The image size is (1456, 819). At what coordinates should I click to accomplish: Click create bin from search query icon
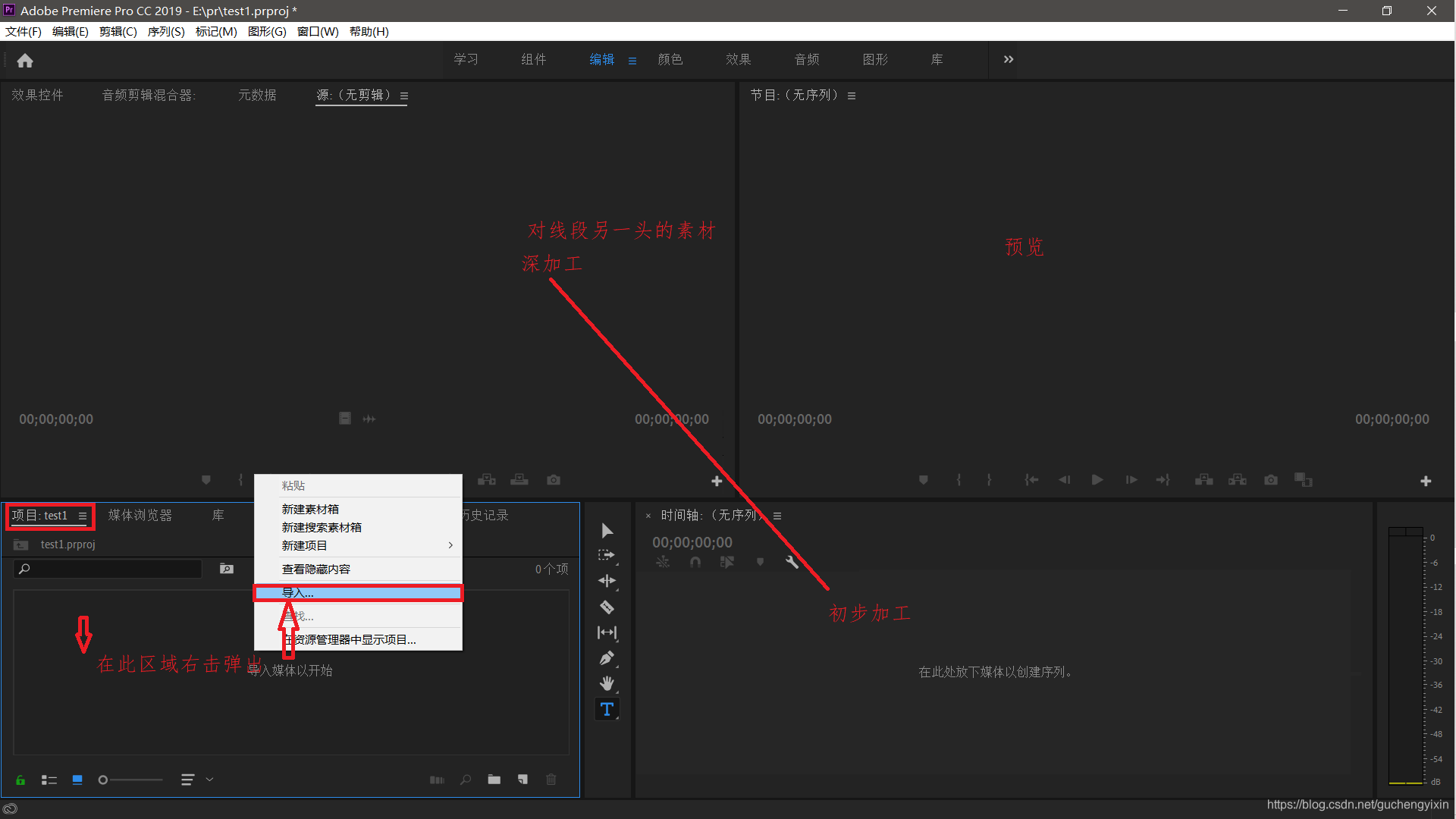coord(226,569)
